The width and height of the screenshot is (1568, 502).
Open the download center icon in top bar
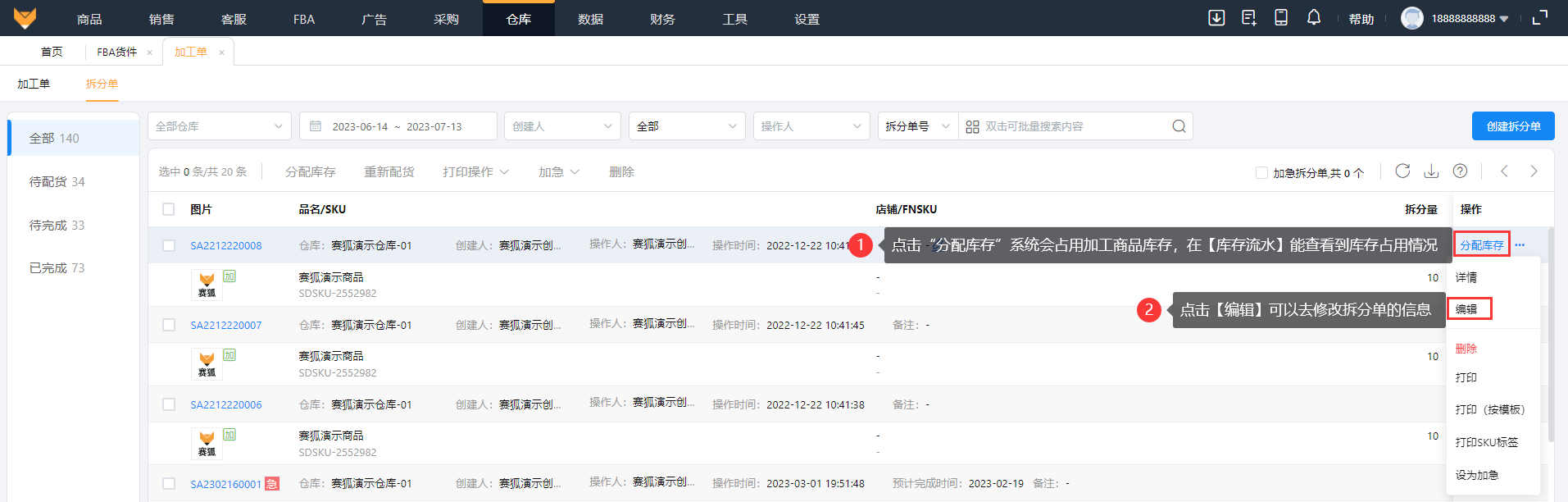1216,18
